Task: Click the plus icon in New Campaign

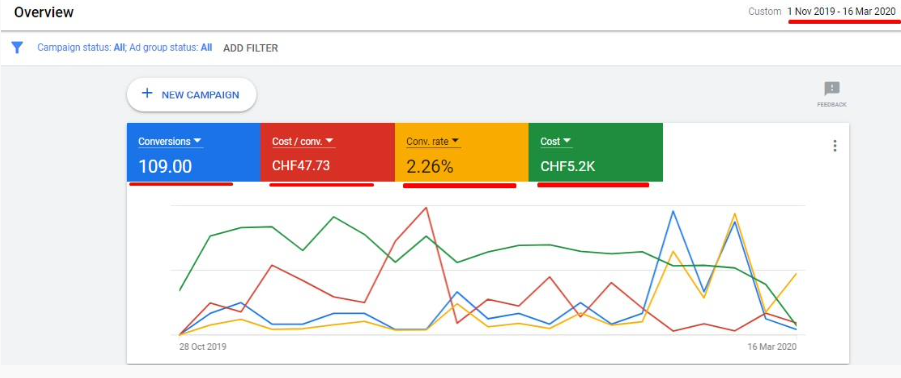Action: [147, 94]
